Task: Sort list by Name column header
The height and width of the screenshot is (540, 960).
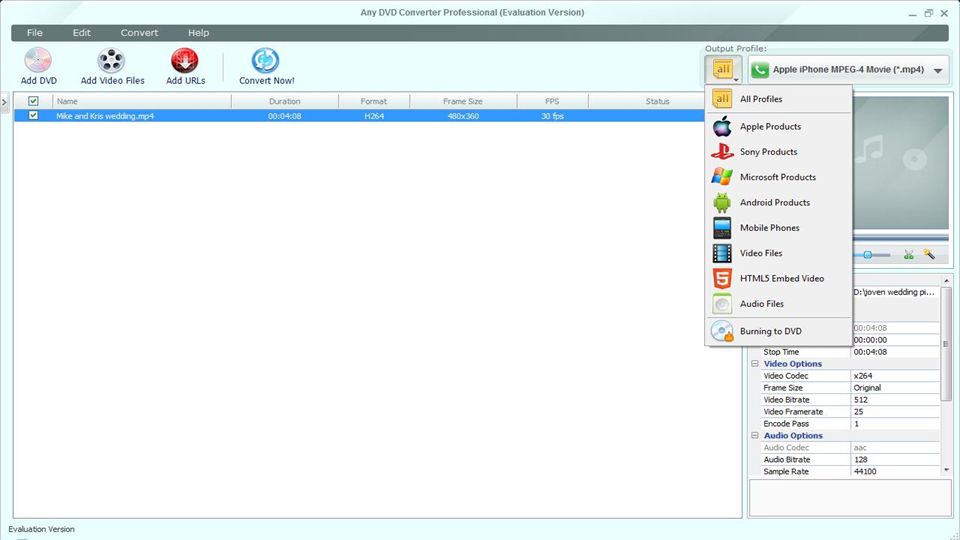Action: [x=142, y=101]
